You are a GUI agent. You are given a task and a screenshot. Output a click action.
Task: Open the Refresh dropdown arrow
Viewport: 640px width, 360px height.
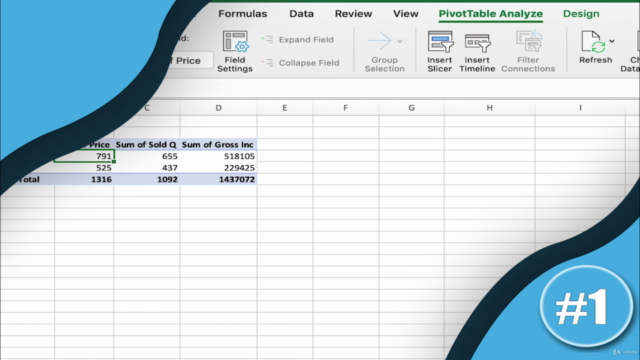pos(612,41)
